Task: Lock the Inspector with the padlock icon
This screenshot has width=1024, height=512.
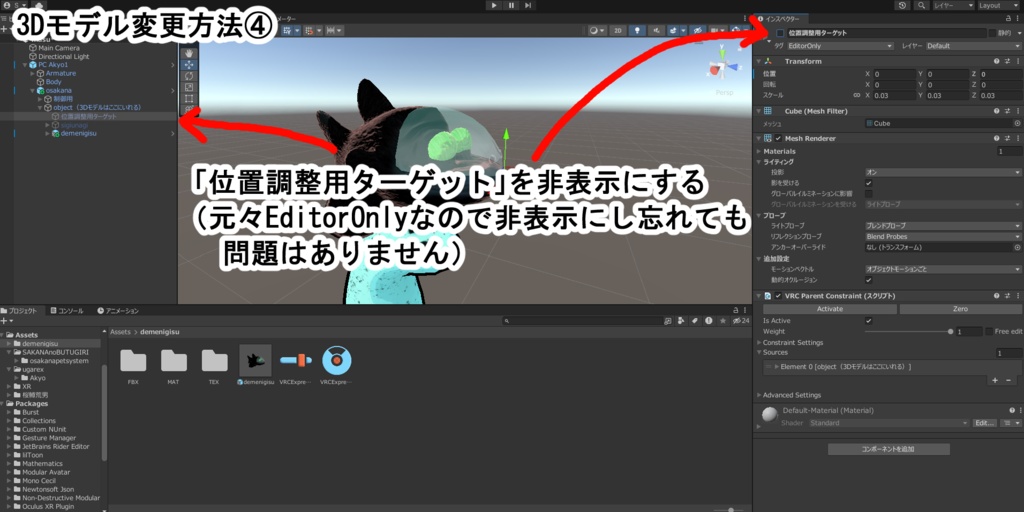Action: pyautogui.click(x=1008, y=19)
